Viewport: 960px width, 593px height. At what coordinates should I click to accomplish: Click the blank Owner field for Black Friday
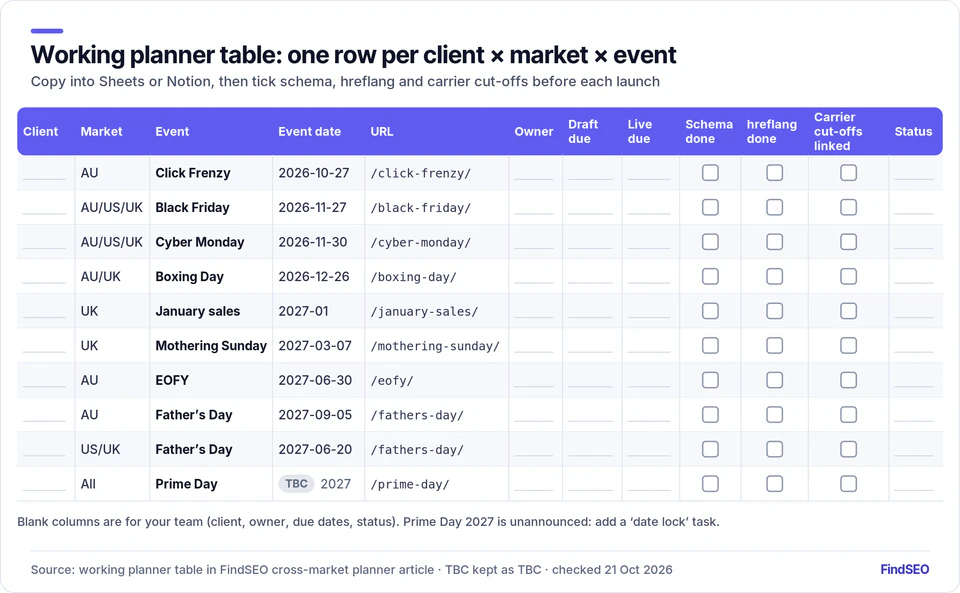coord(534,208)
